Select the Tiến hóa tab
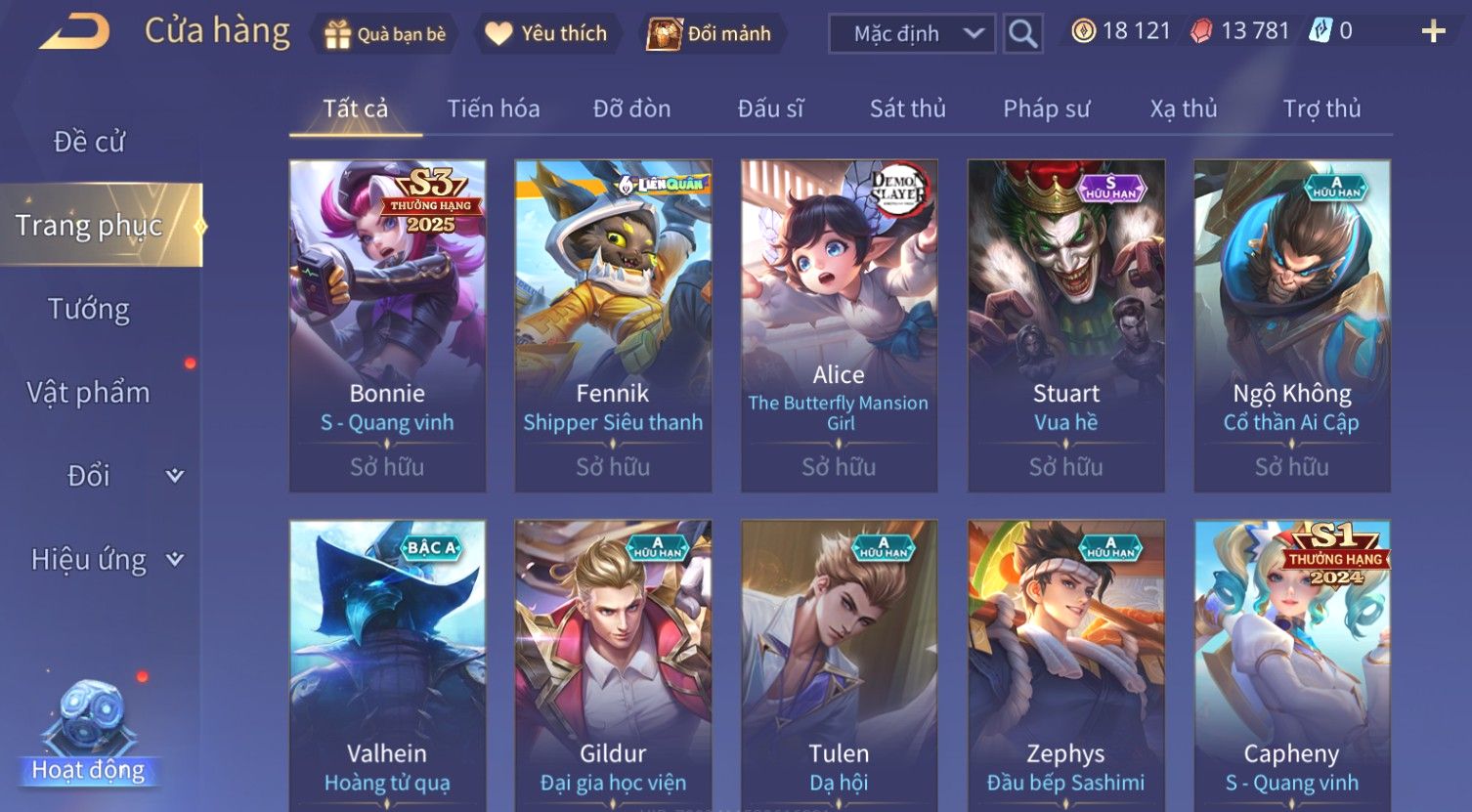Image resolution: width=1472 pixels, height=812 pixels. (x=494, y=108)
